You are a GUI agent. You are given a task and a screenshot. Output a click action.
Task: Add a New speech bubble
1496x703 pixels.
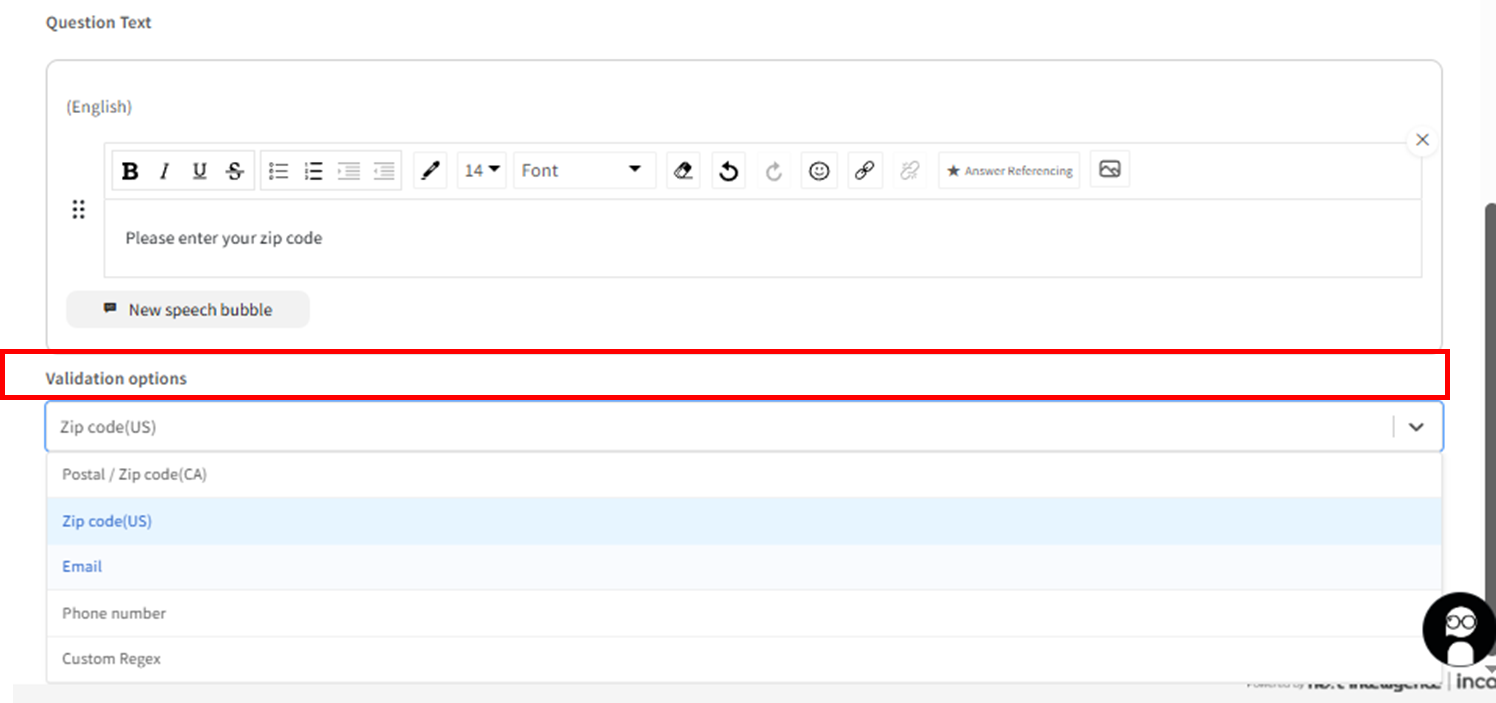pyautogui.click(x=188, y=310)
